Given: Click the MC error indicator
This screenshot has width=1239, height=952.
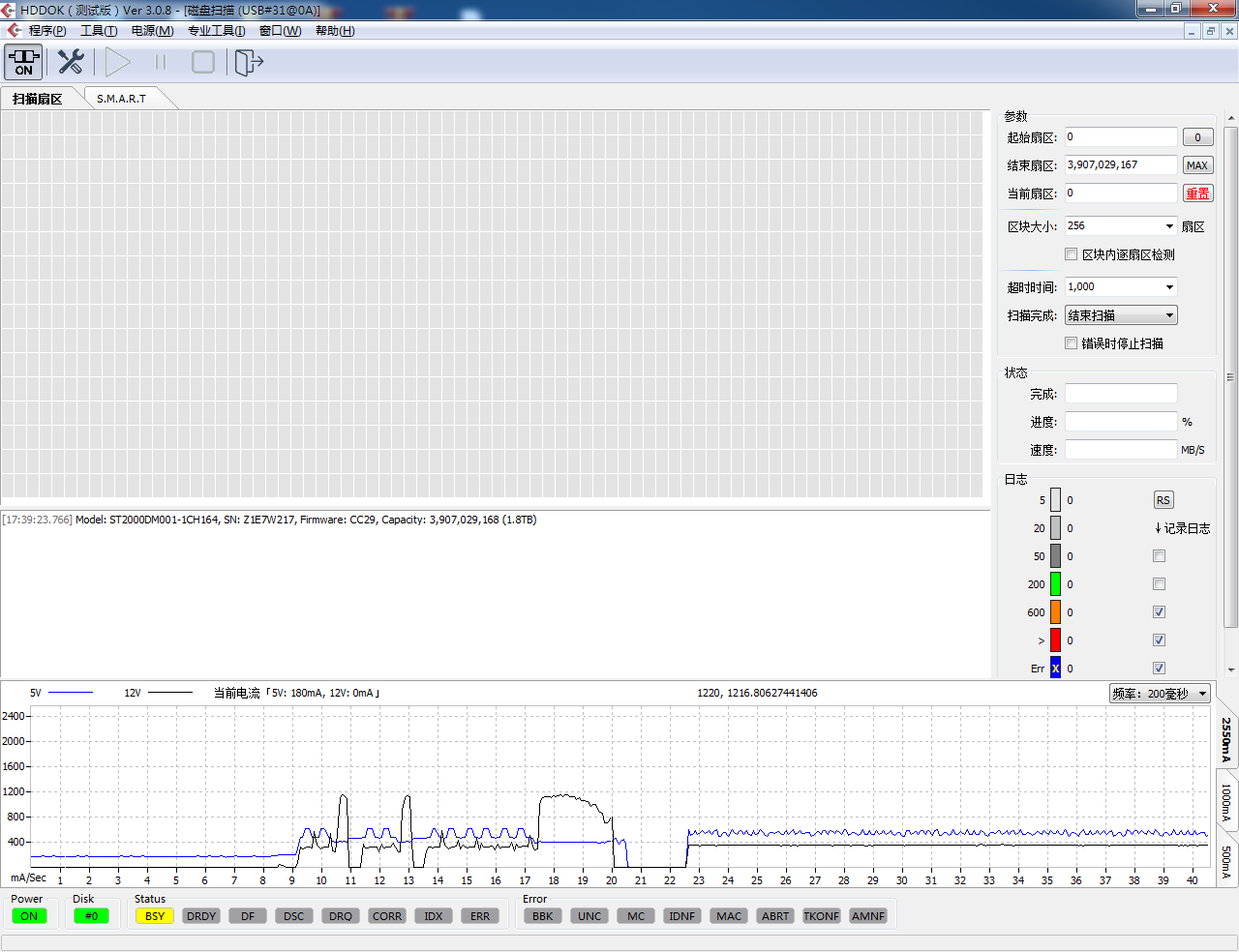Looking at the screenshot, I should (x=636, y=916).
